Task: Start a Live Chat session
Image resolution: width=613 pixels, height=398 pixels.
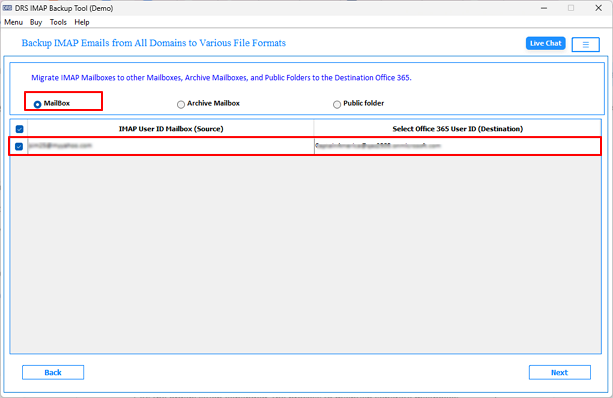Action: coord(545,43)
